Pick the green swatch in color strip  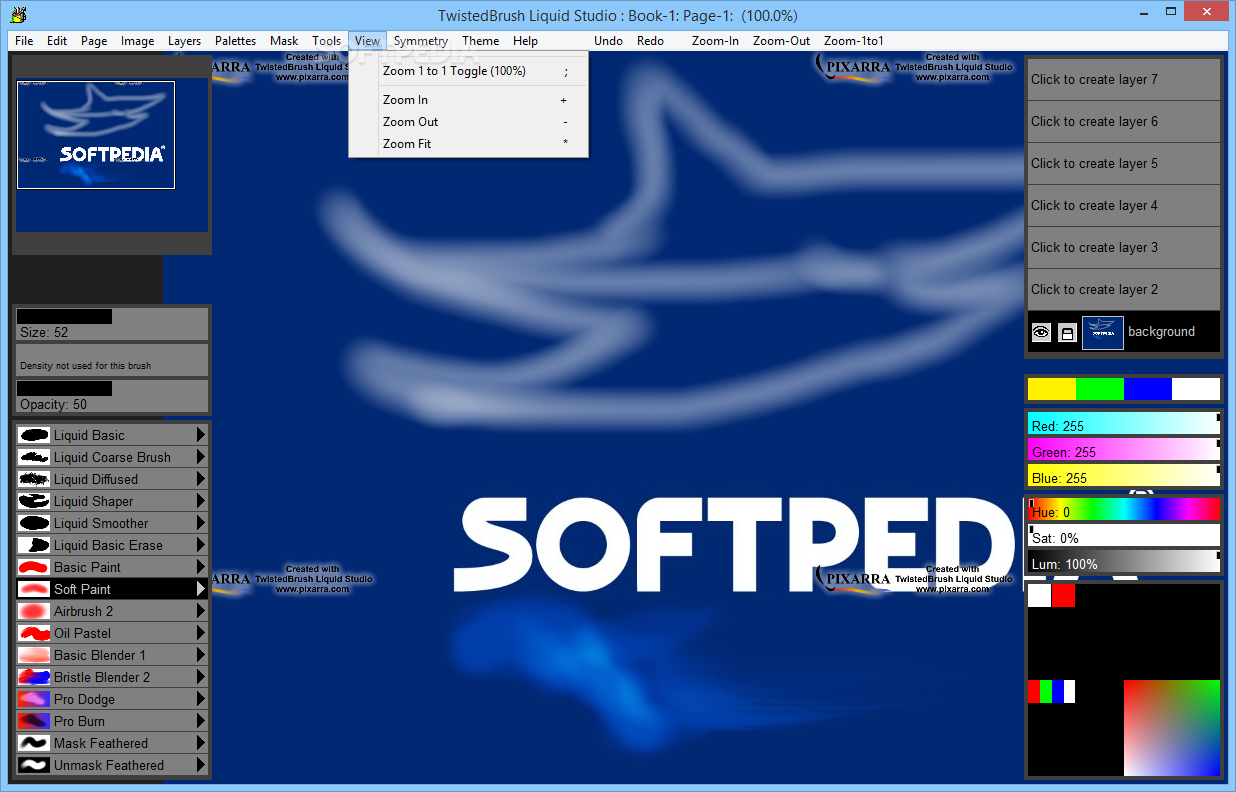point(1100,389)
